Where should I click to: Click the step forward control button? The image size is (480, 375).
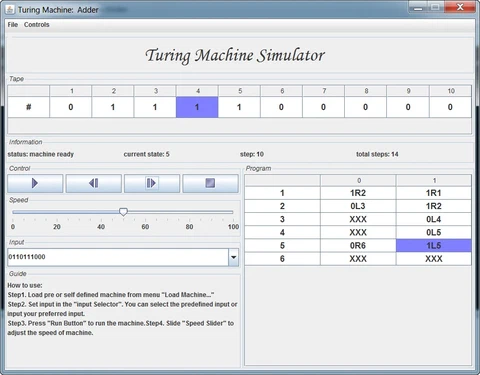click(152, 183)
